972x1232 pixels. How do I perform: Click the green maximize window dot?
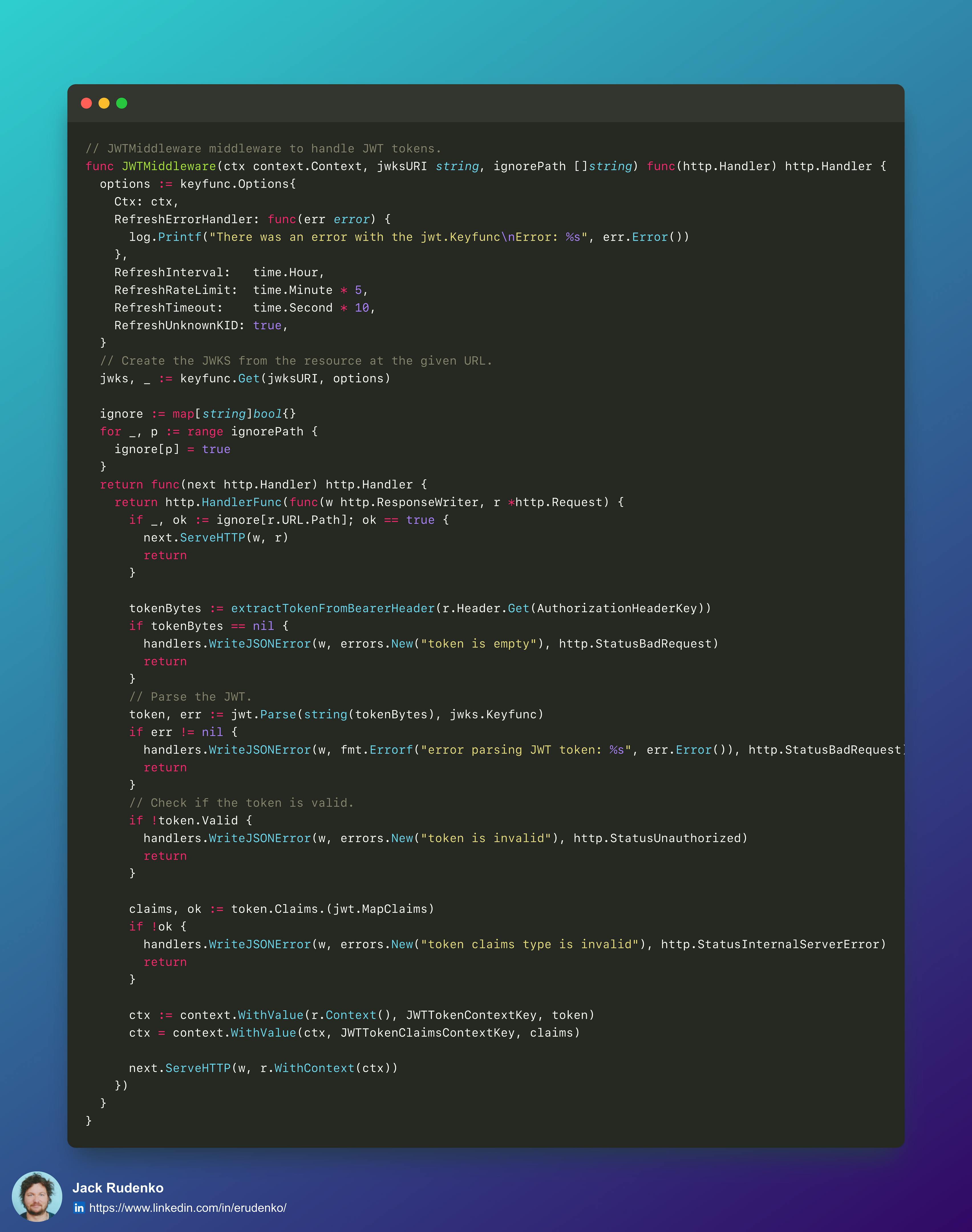122,103
